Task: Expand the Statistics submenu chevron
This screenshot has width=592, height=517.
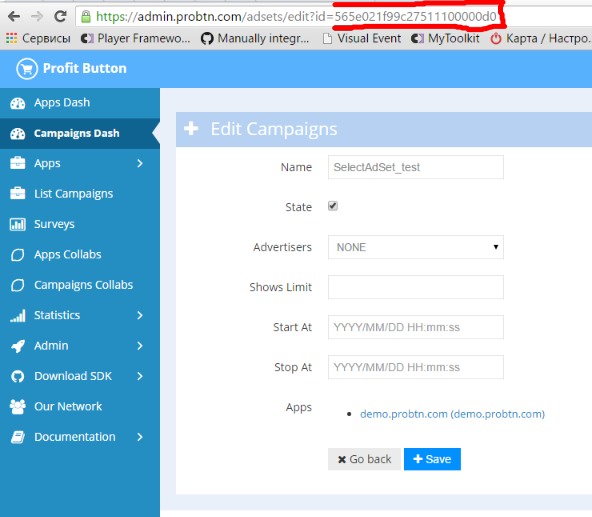Action: 140,315
